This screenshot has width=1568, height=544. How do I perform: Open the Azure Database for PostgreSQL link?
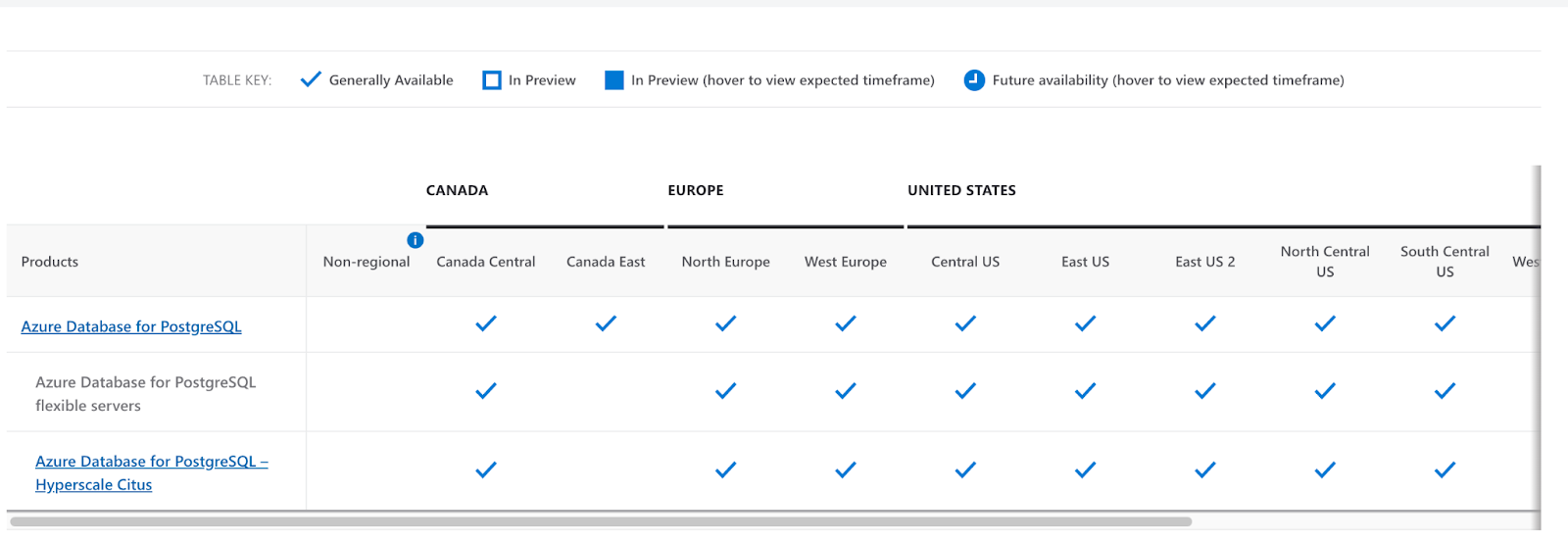coord(131,326)
